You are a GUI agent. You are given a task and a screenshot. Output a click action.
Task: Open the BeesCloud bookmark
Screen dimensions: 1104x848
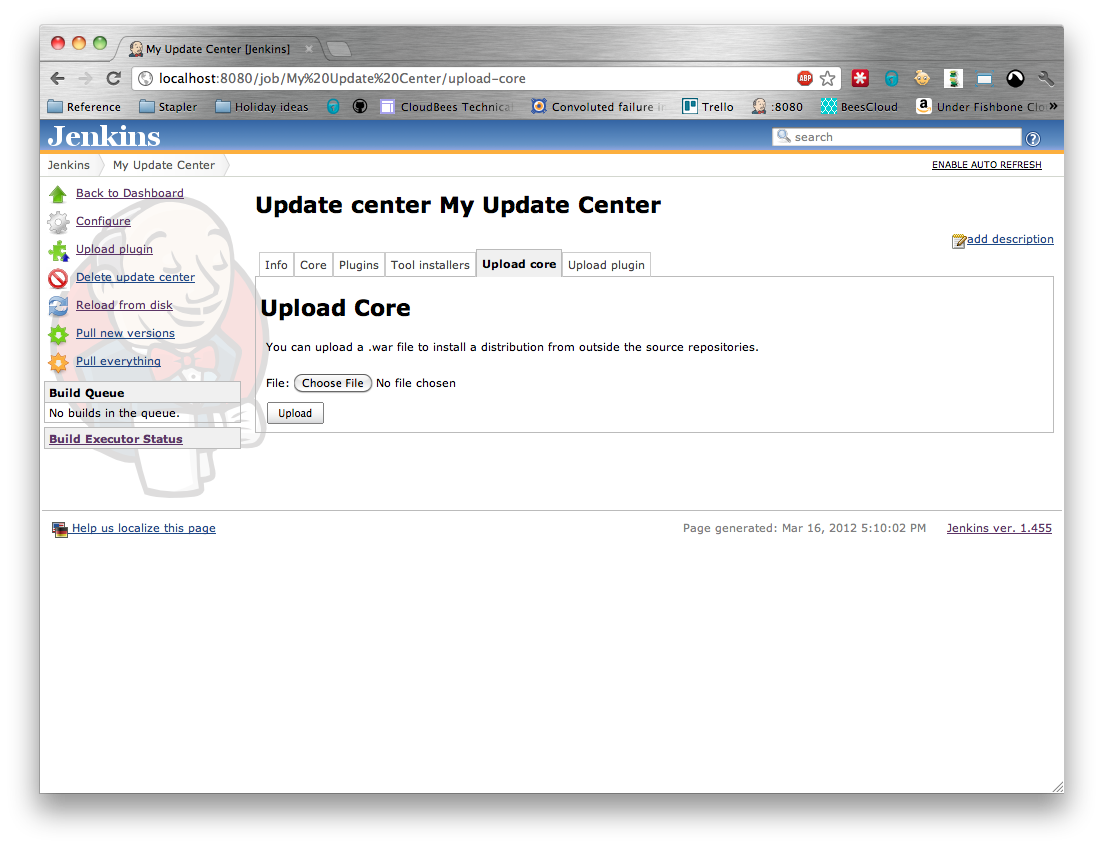[859, 106]
